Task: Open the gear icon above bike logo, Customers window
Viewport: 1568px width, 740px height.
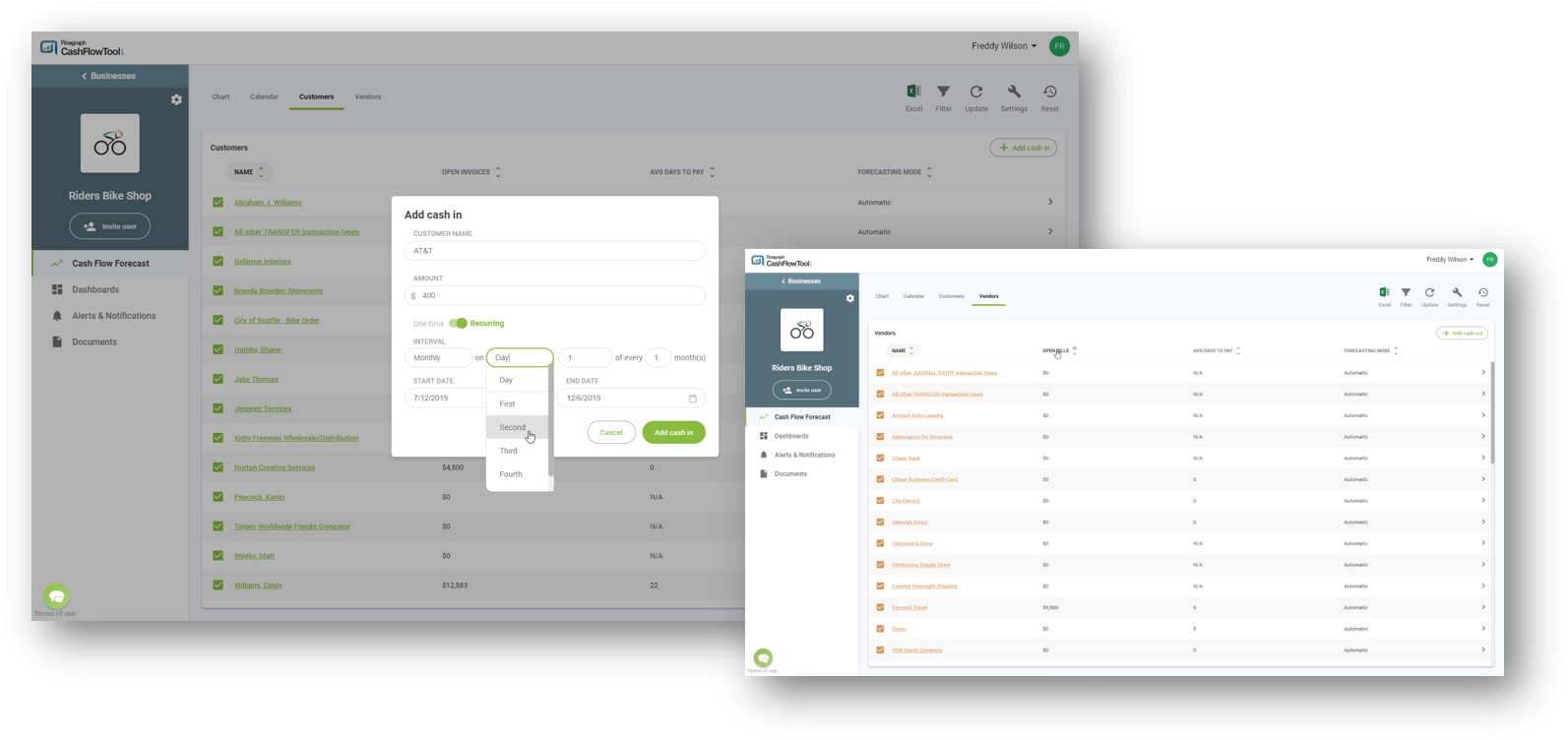Action: tap(176, 99)
